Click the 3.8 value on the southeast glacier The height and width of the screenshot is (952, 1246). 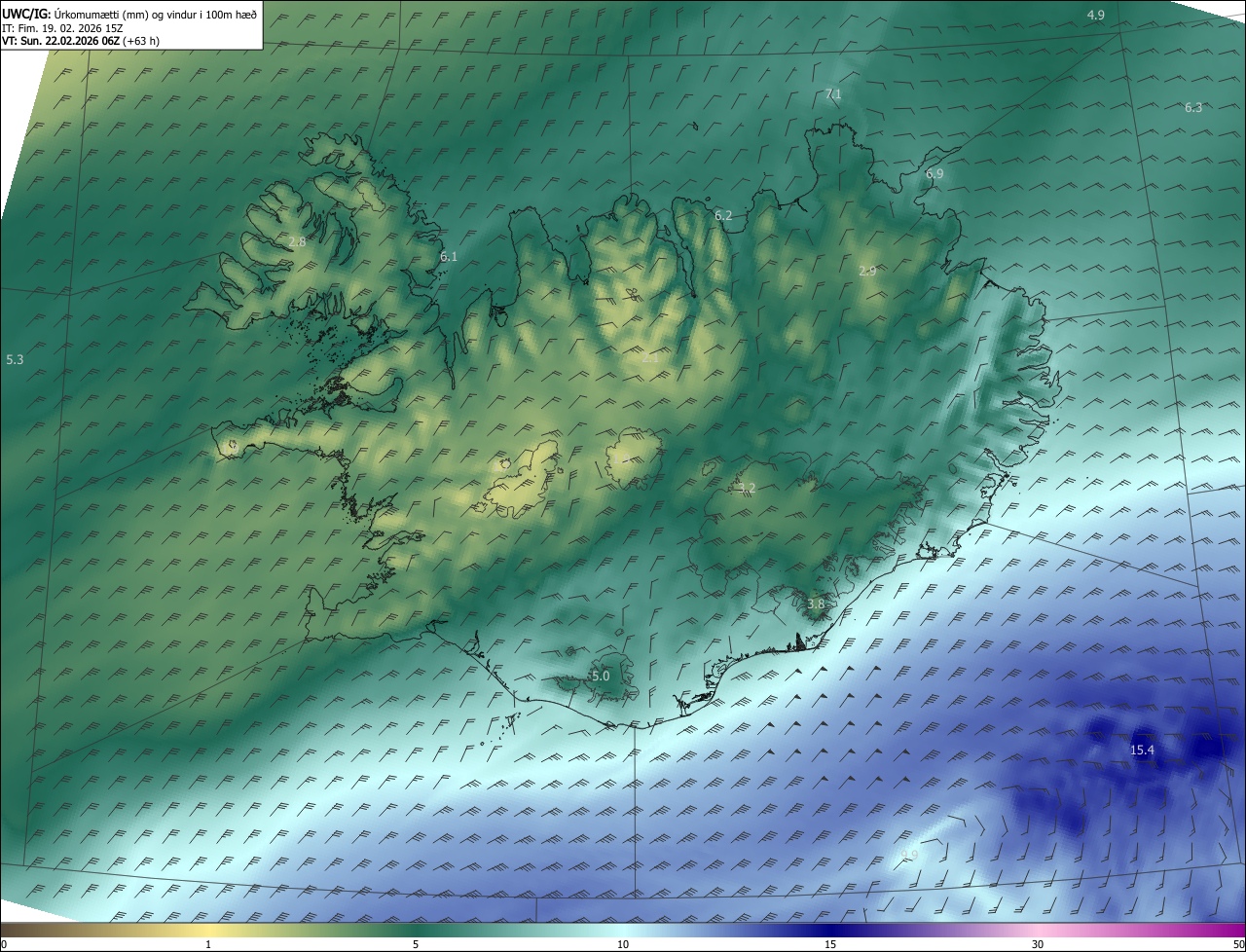tap(816, 604)
